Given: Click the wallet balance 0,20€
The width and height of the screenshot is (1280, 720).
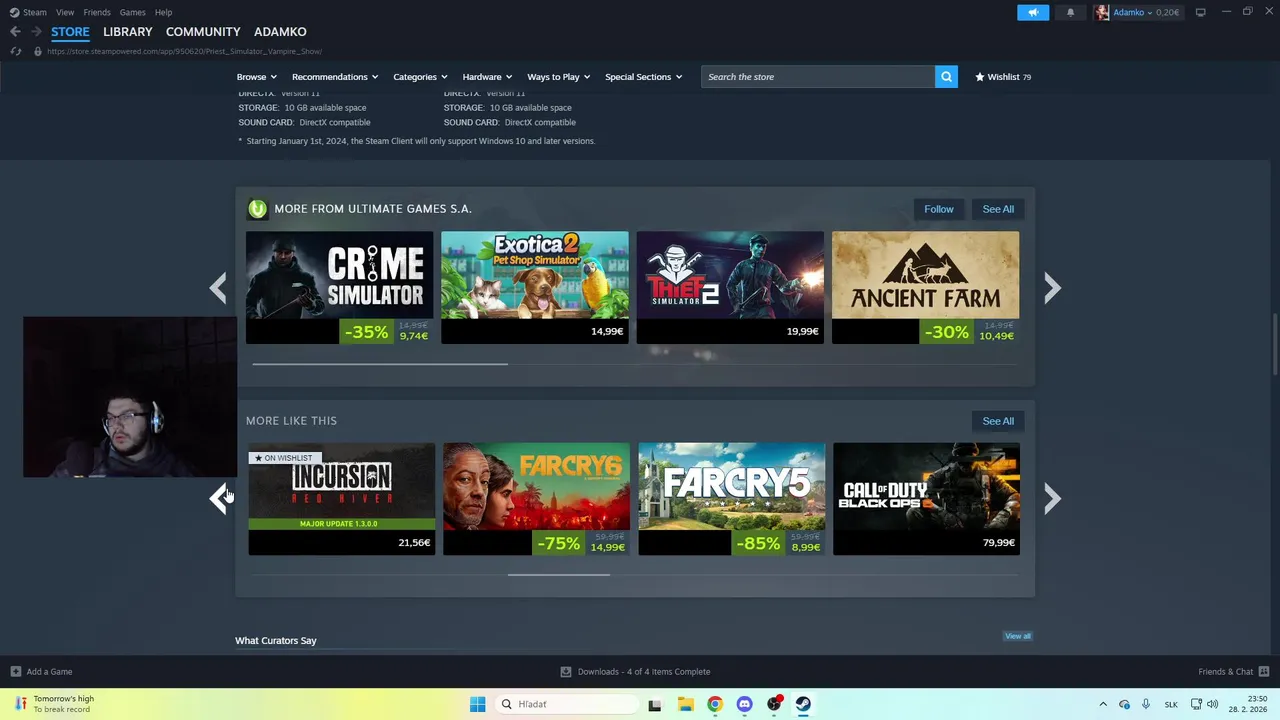Looking at the screenshot, I should 1167,12.
